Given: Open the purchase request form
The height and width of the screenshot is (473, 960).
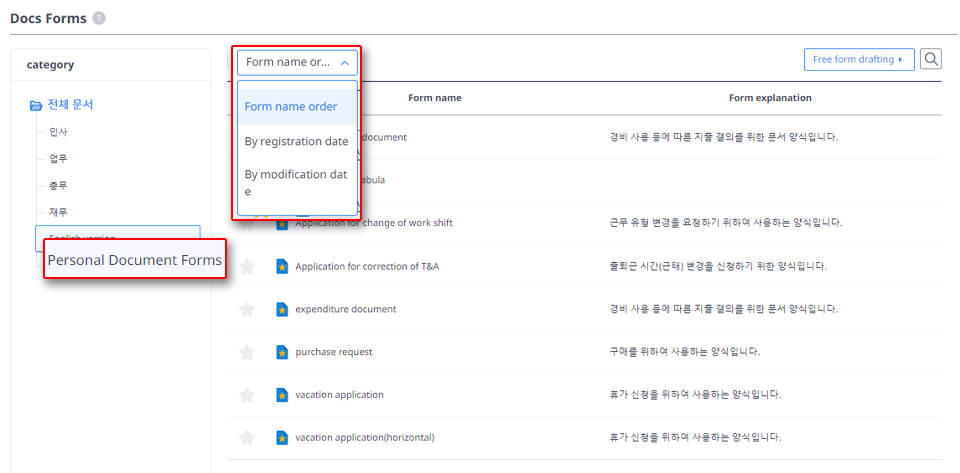Looking at the screenshot, I should 334,352.
